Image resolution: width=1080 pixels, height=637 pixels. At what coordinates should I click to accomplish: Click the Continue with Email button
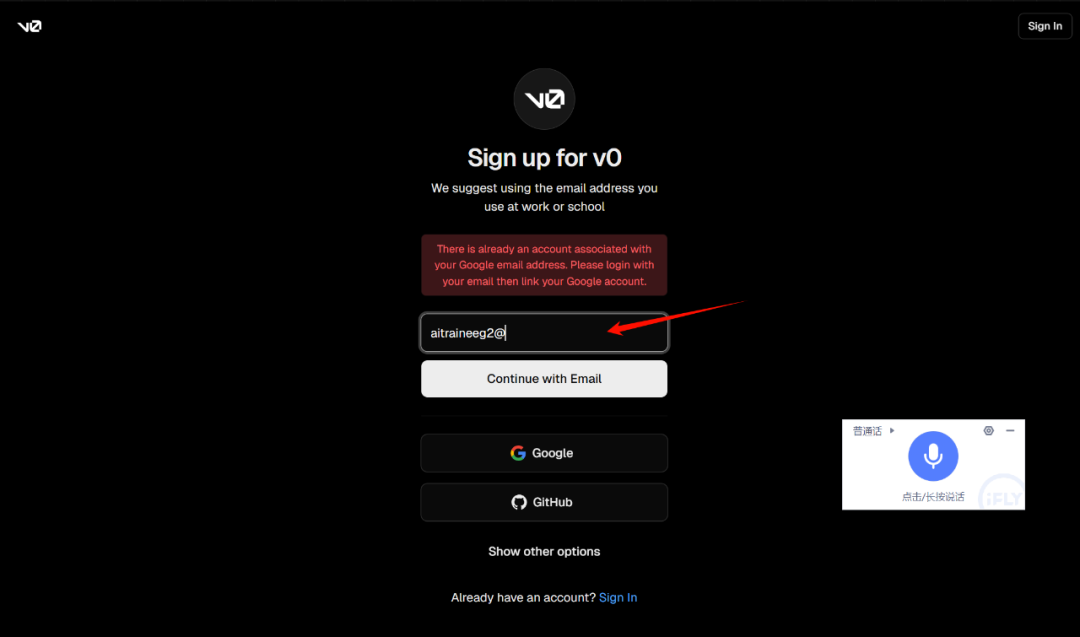tap(544, 379)
